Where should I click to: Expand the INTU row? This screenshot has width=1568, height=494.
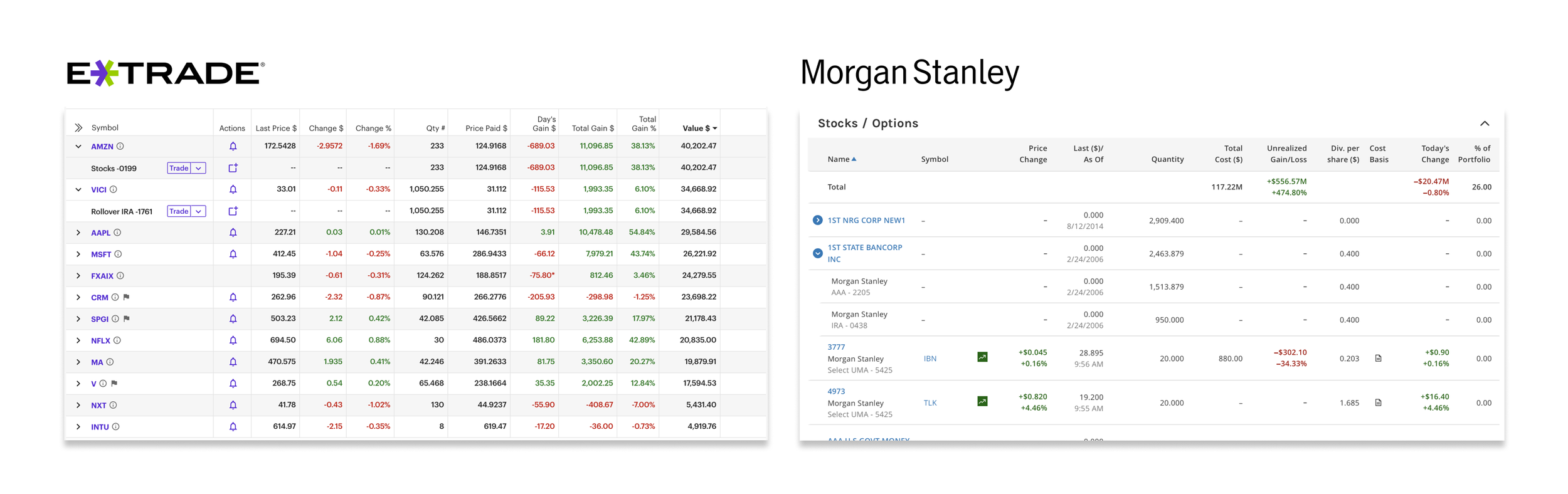(78, 427)
